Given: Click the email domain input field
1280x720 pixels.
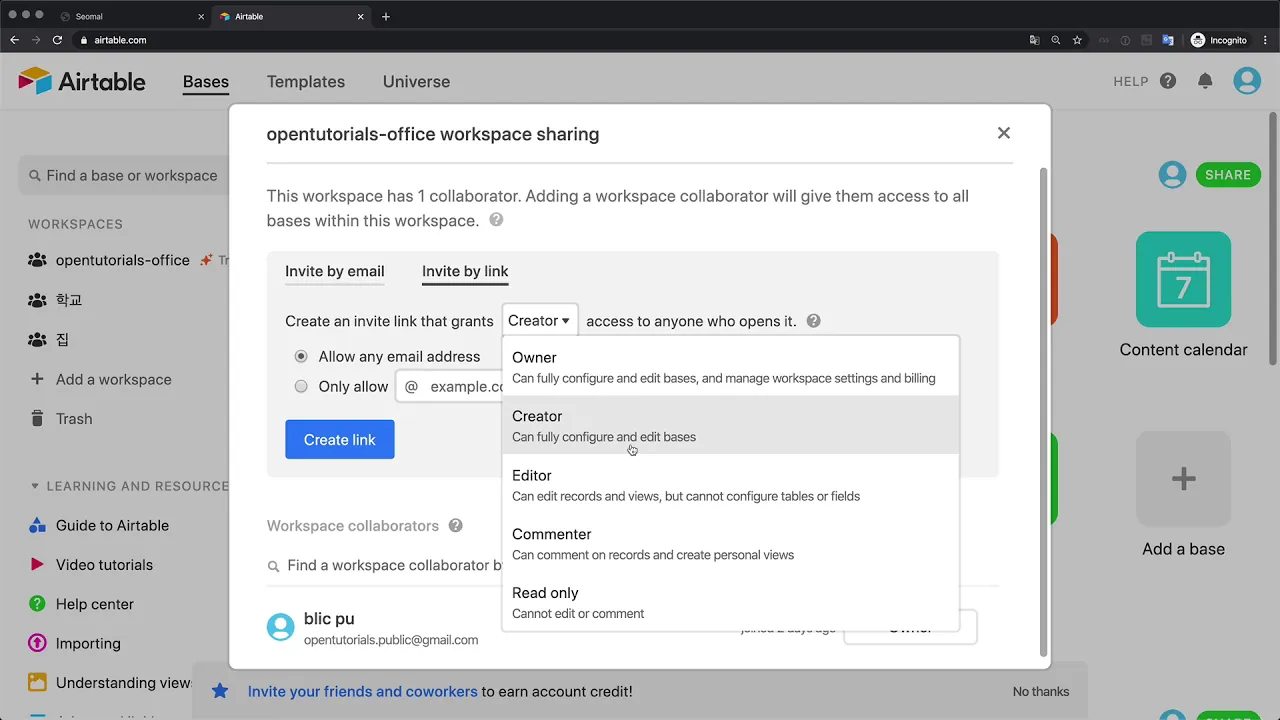Looking at the screenshot, I should 450,386.
